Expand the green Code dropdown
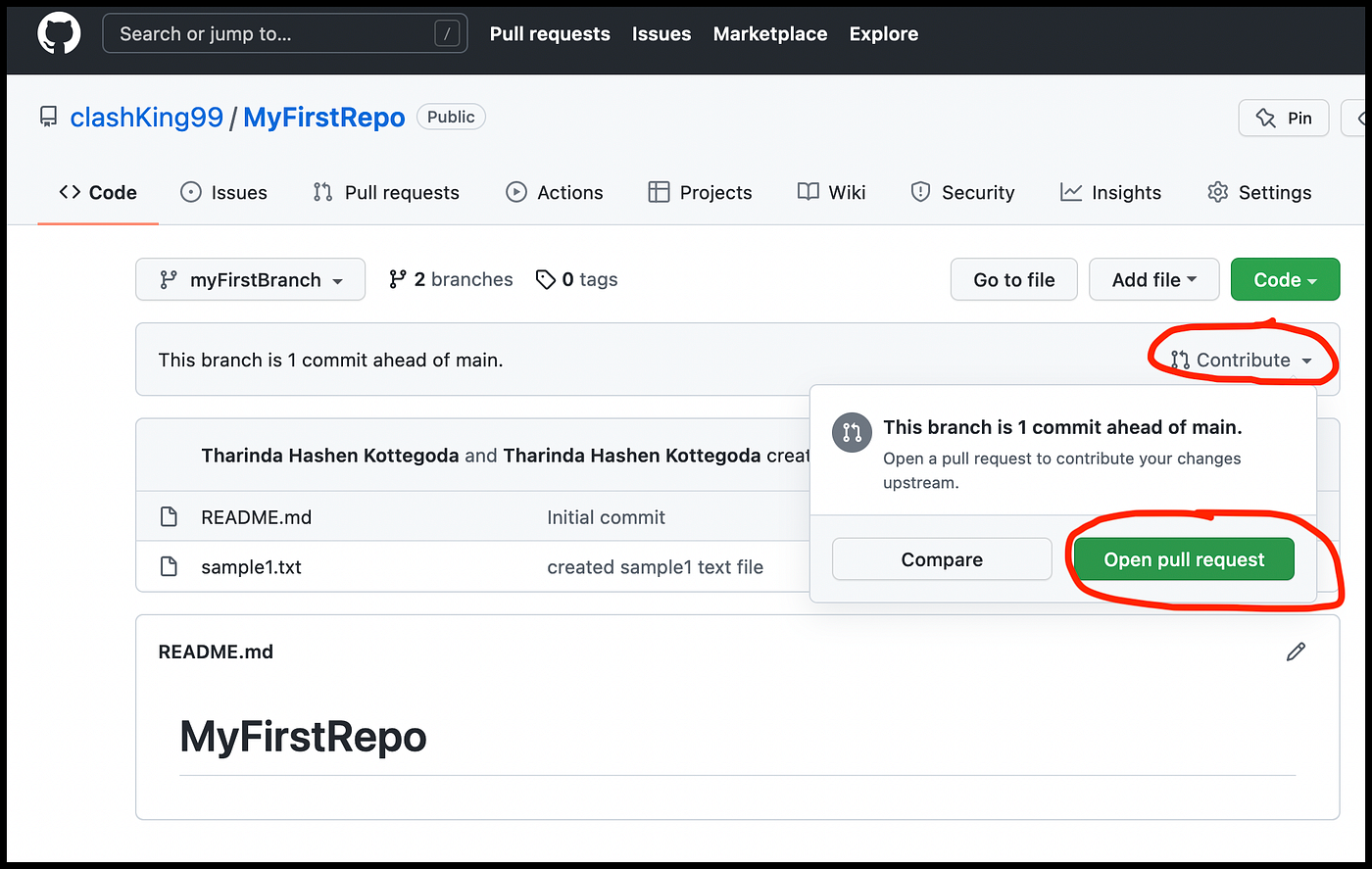The height and width of the screenshot is (869, 1372). pos(1285,279)
